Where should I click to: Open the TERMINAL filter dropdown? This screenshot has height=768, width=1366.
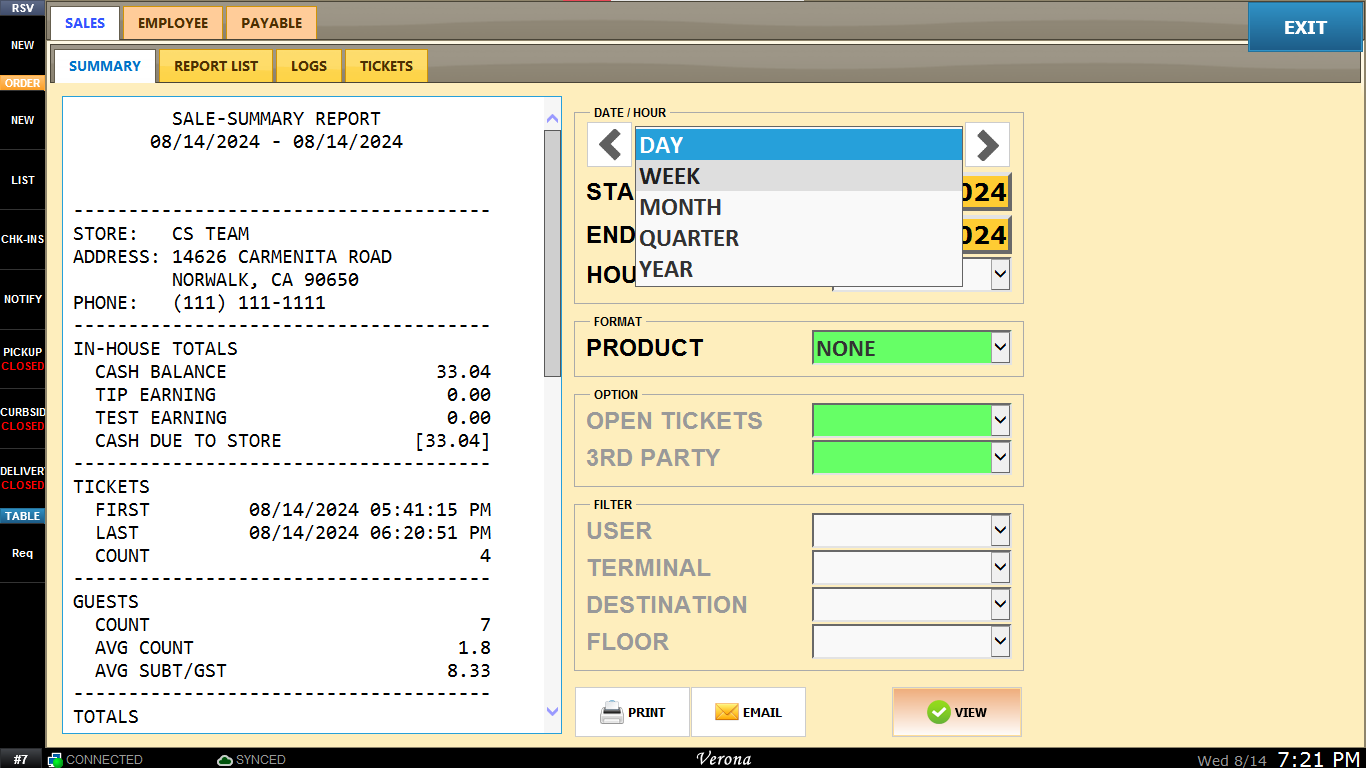pos(911,568)
